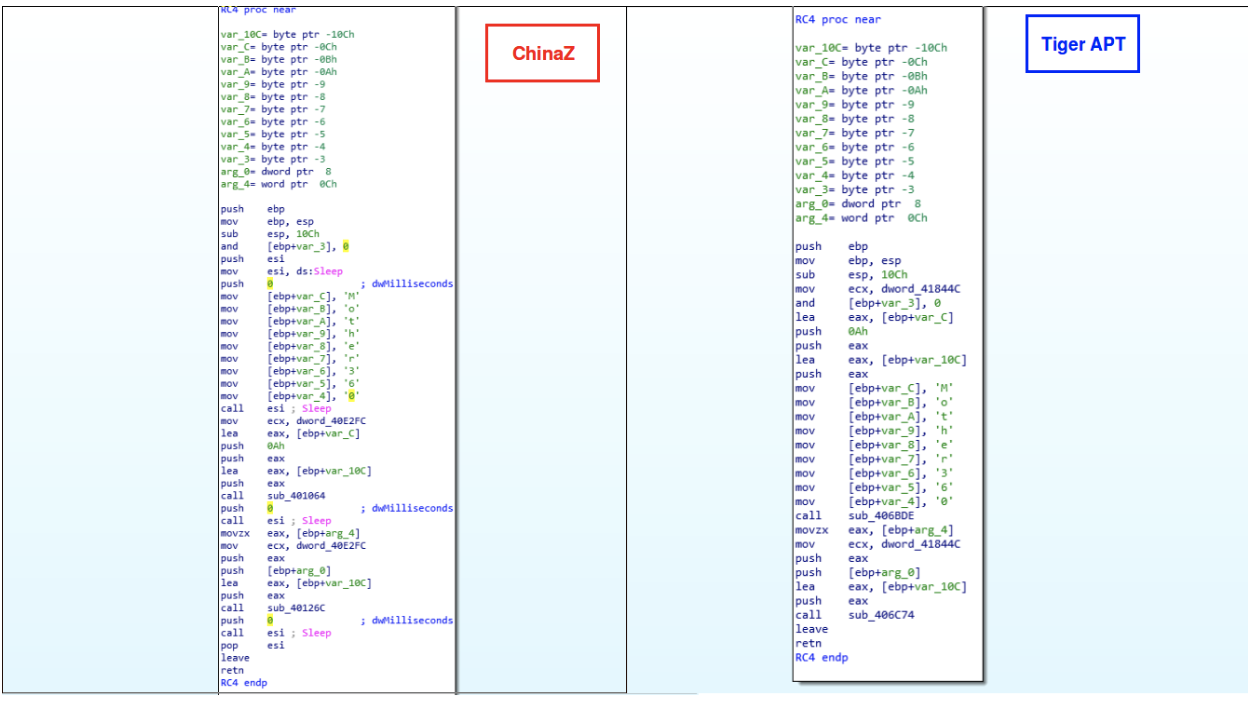This screenshot has height=702, width=1248.
Task: Click the red ChinaZ label box
Action: pos(543,53)
